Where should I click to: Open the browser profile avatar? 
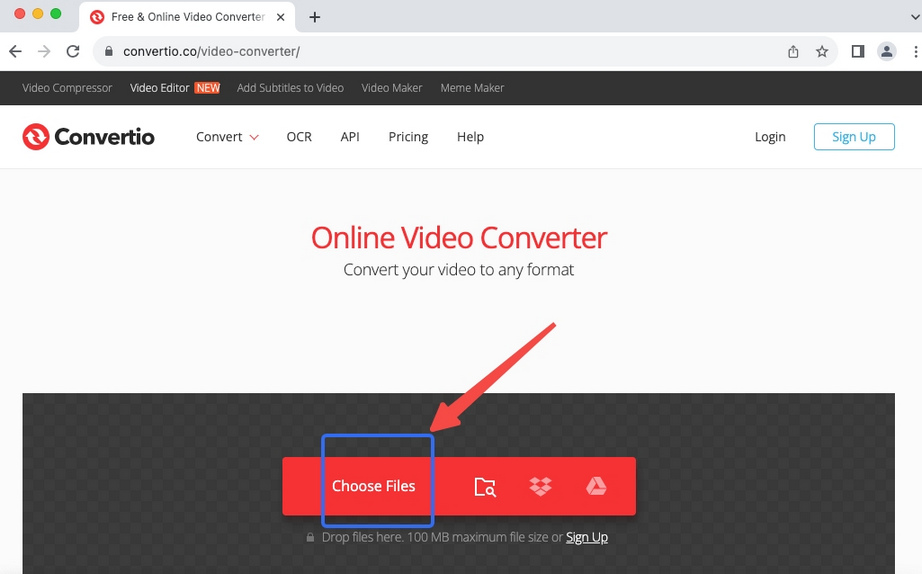tap(887, 52)
